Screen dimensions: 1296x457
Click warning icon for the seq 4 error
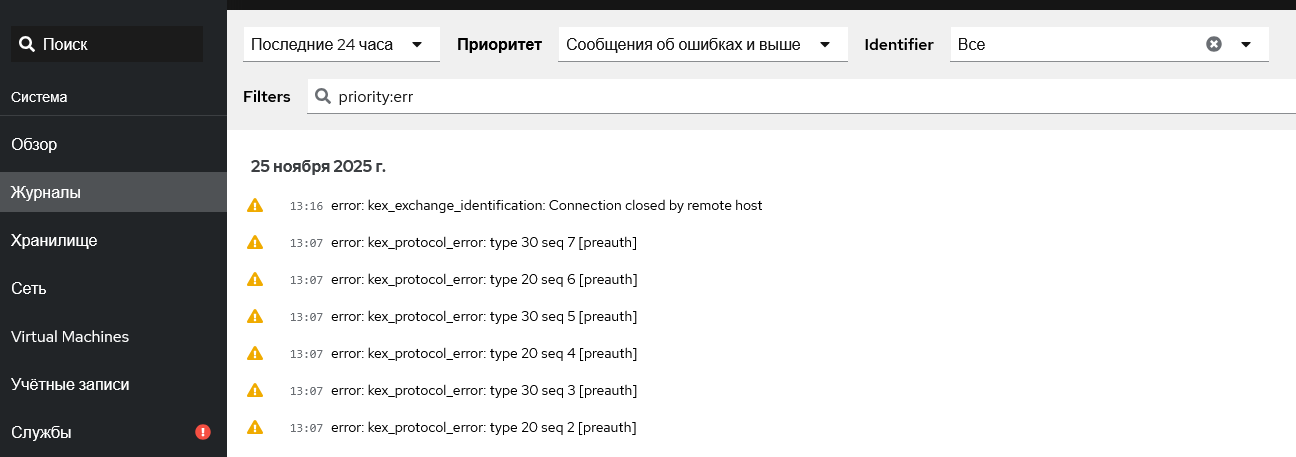(x=255, y=353)
